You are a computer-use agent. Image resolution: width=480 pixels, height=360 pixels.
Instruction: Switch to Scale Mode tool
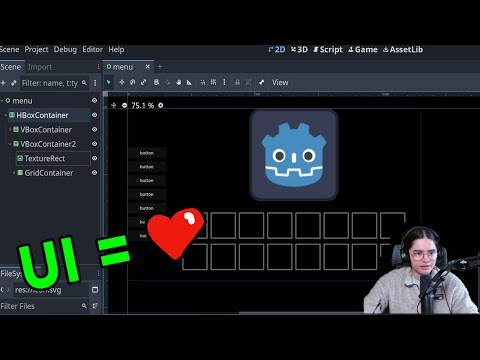[144, 82]
